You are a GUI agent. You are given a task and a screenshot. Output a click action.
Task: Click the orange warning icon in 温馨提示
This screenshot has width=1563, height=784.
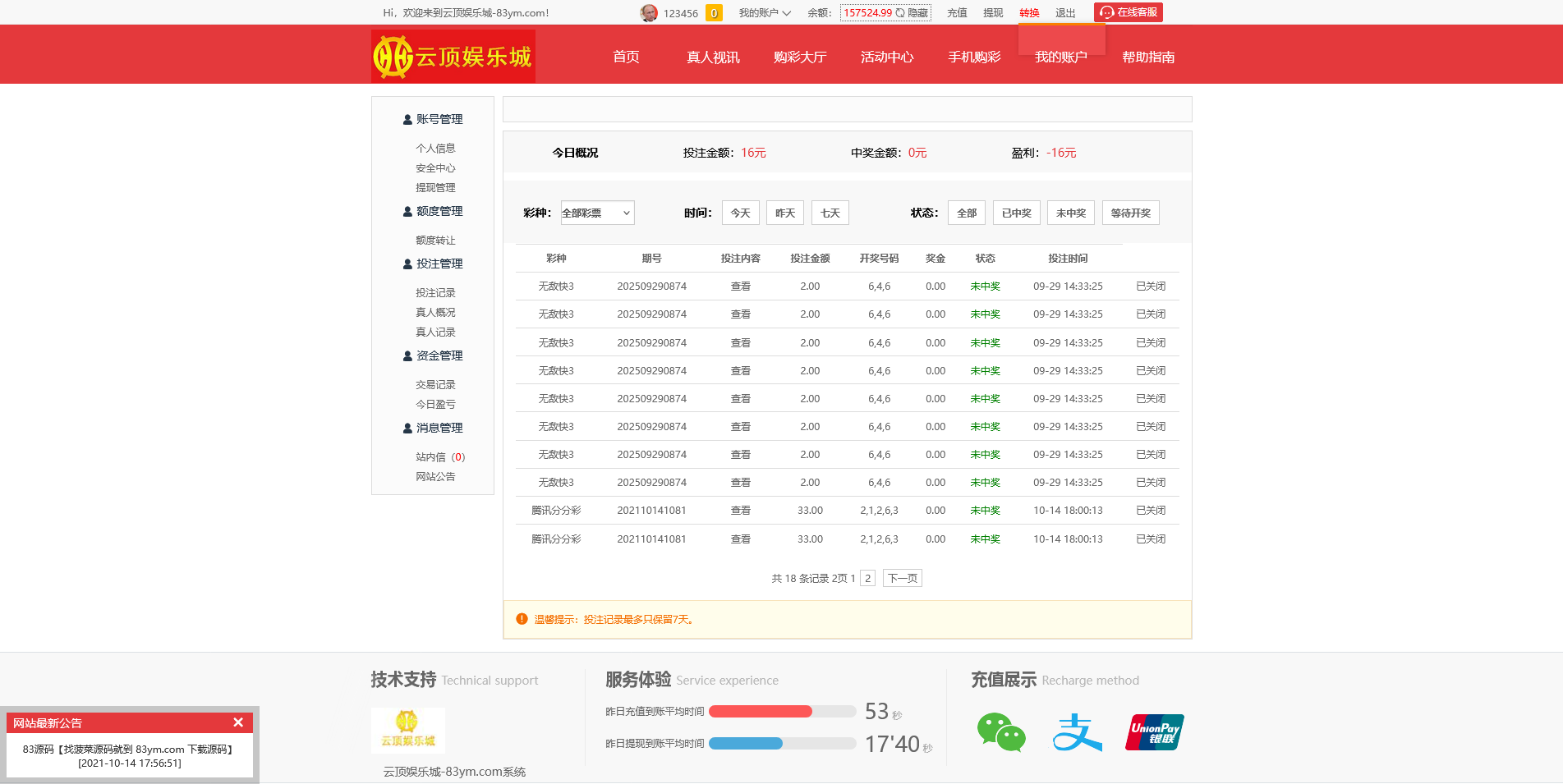522,619
